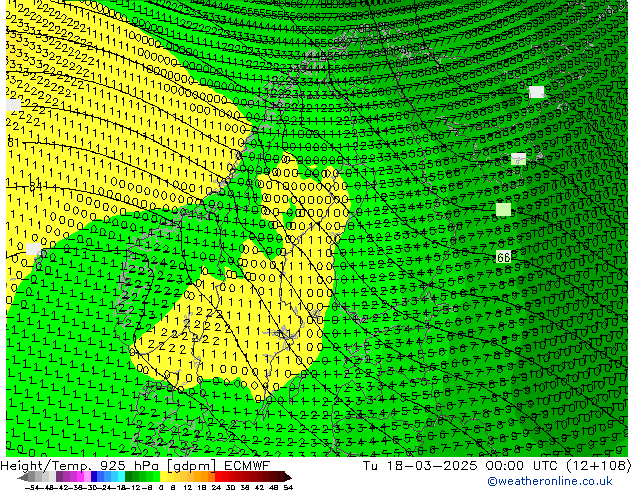Click the '30' legend value

tap(230, 487)
